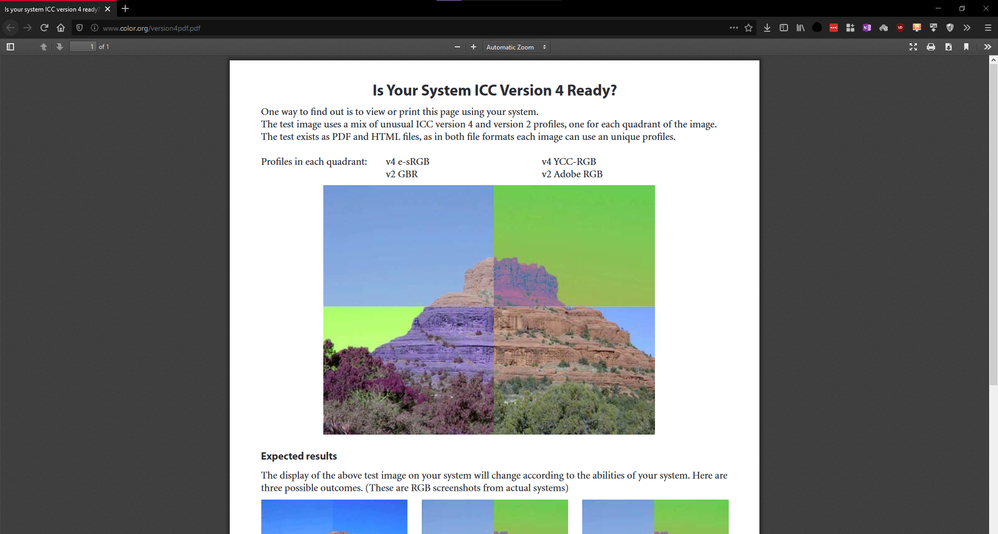998x534 pixels.
Task: Click the grid-plus extension icon
Action: [x=850, y=28]
